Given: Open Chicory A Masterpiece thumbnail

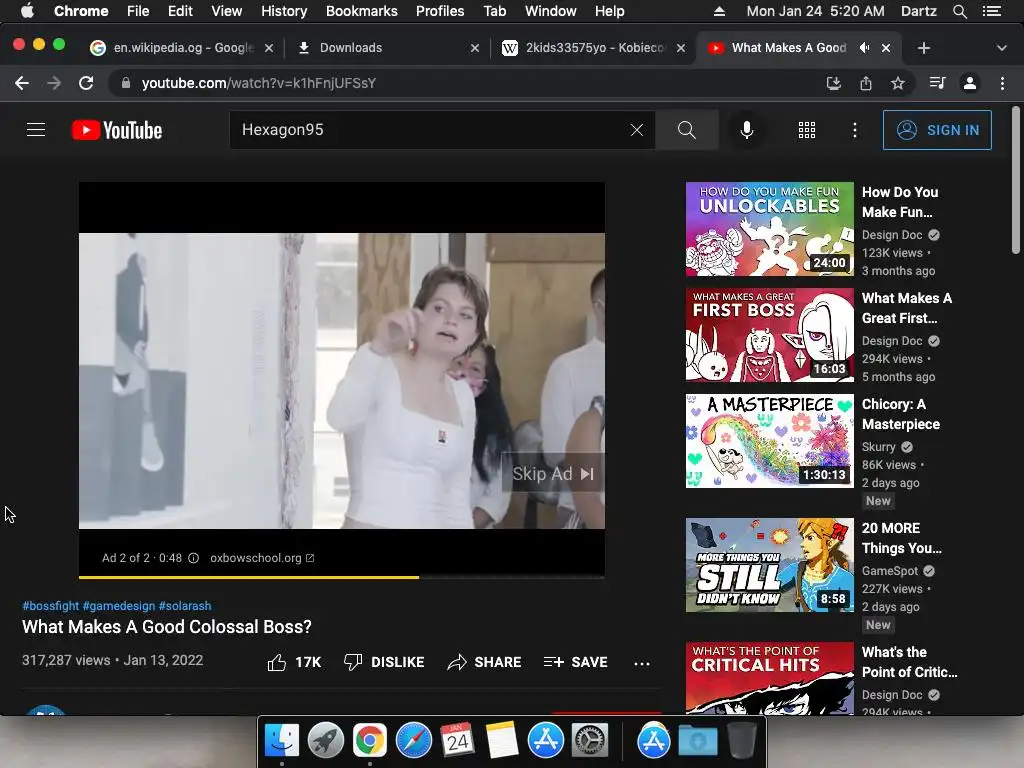Looking at the screenshot, I should [769, 440].
